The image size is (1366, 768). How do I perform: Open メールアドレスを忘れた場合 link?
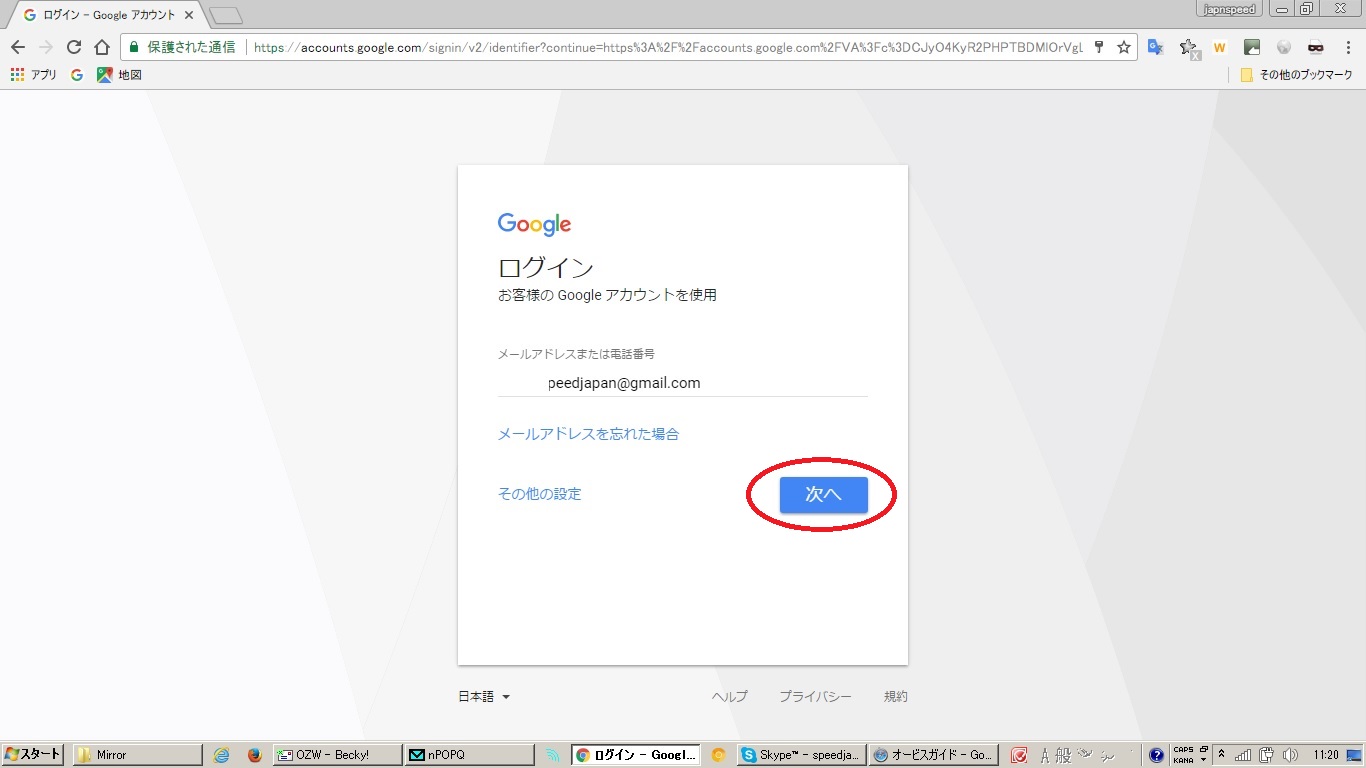[588, 434]
